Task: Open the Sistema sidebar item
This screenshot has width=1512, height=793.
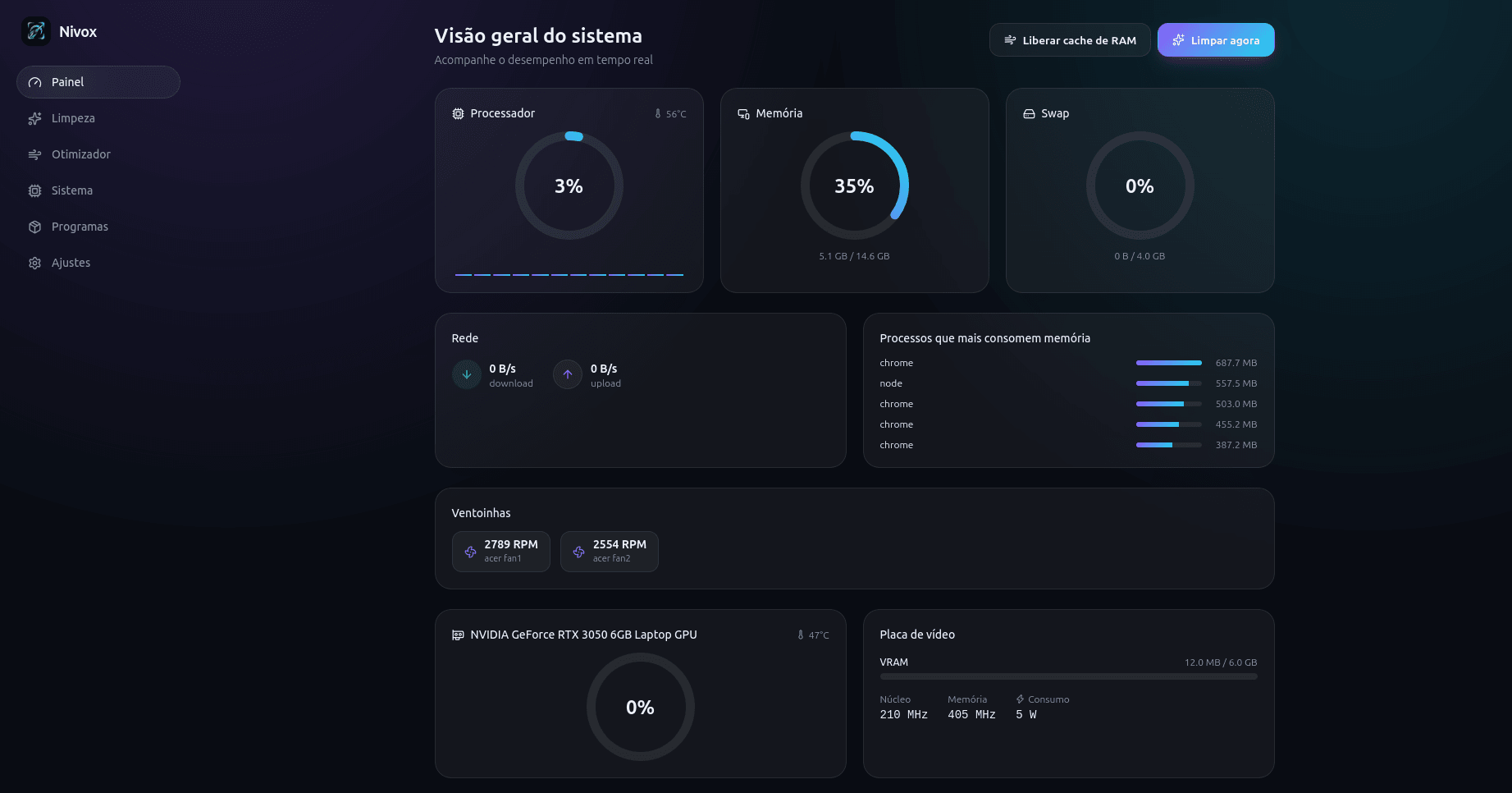Action: click(98, 190)
